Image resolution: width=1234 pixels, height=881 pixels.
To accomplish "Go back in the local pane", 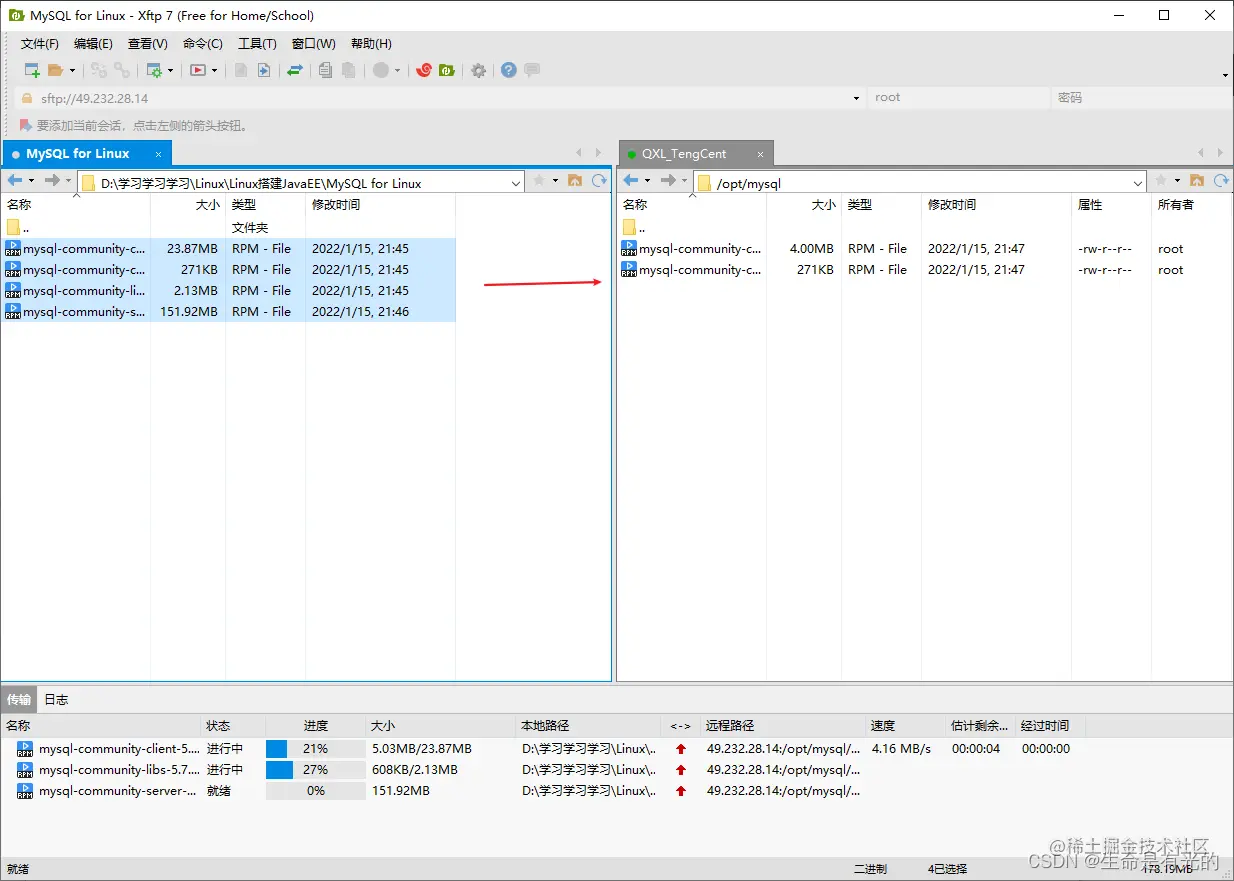I will [15, 180].
